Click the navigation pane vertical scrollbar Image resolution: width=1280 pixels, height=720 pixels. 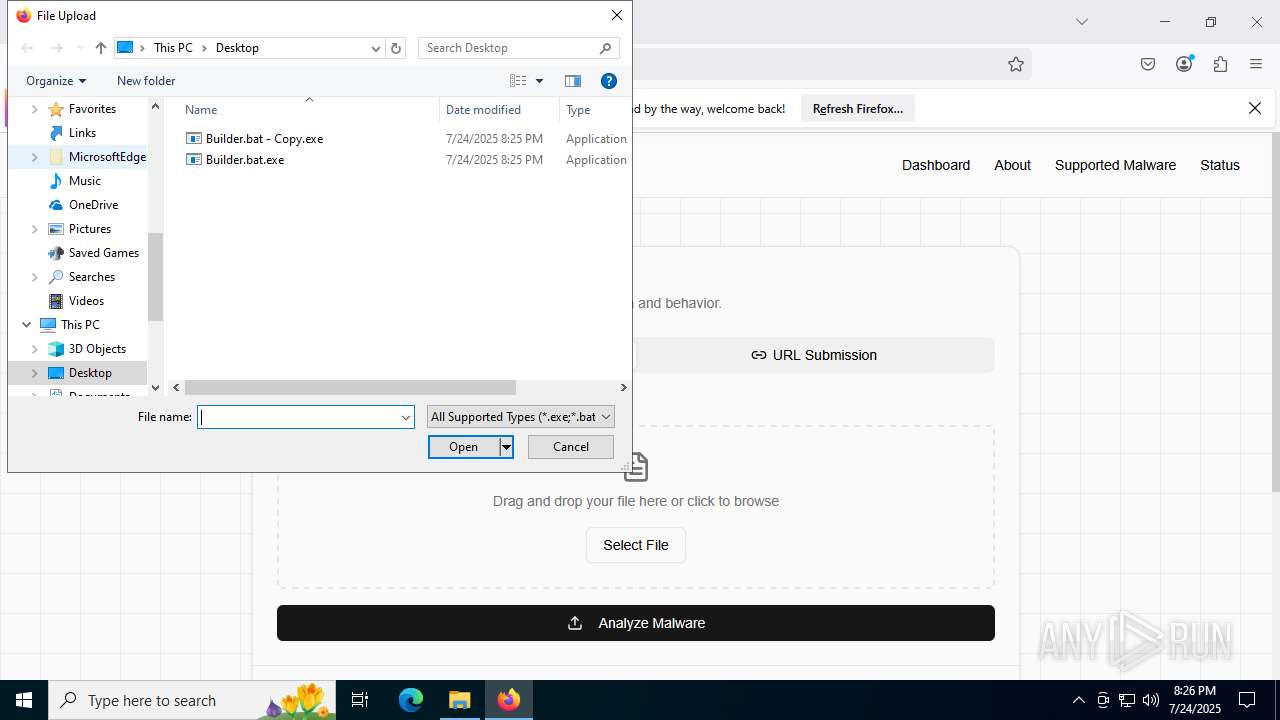155,277
